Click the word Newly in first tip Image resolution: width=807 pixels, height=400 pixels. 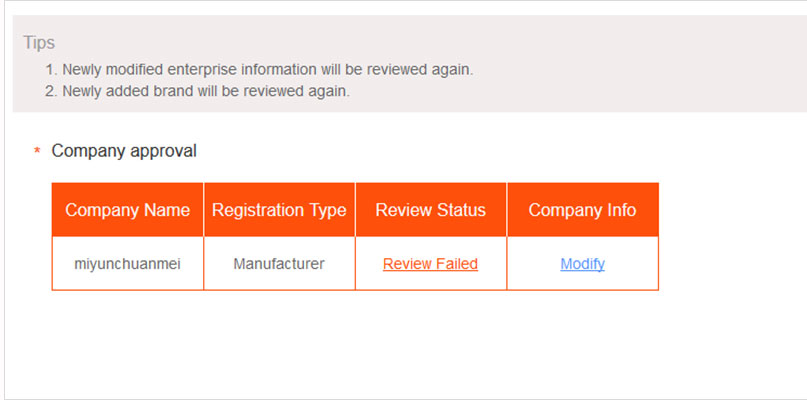pos(82,70)
